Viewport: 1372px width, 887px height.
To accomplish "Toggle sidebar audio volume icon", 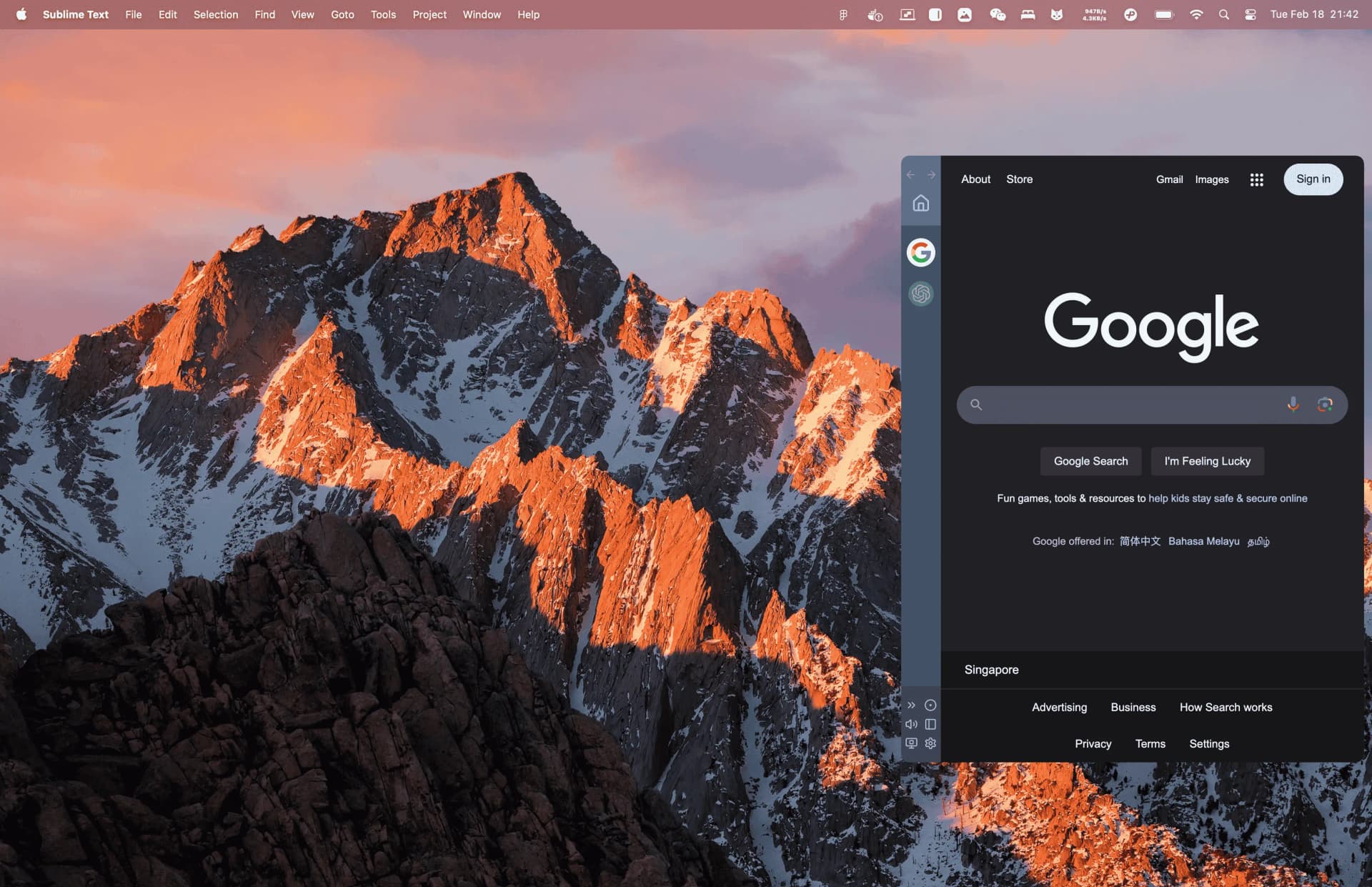I will 911,724.
